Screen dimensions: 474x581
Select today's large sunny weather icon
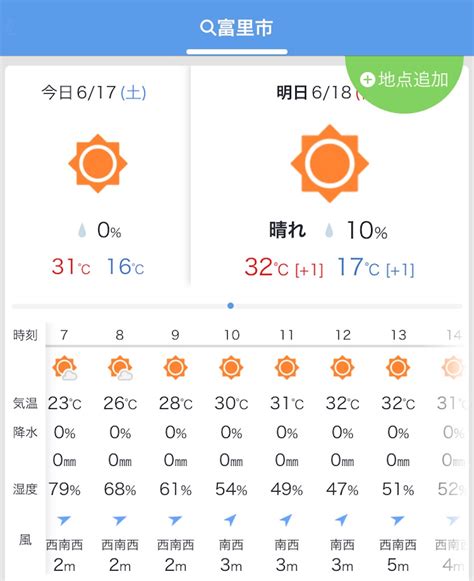tap(98, 163)
